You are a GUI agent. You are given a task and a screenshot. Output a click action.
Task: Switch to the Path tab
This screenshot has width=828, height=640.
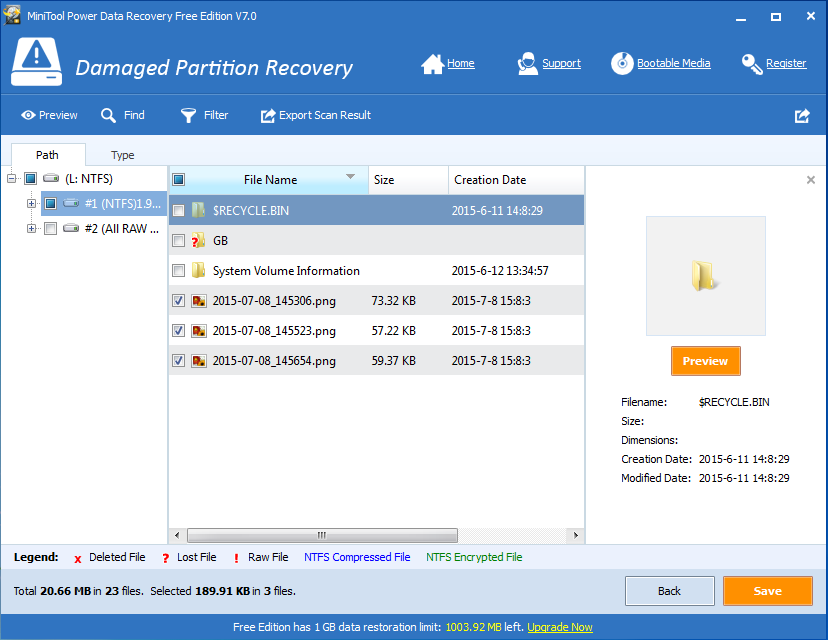point(48,155)
